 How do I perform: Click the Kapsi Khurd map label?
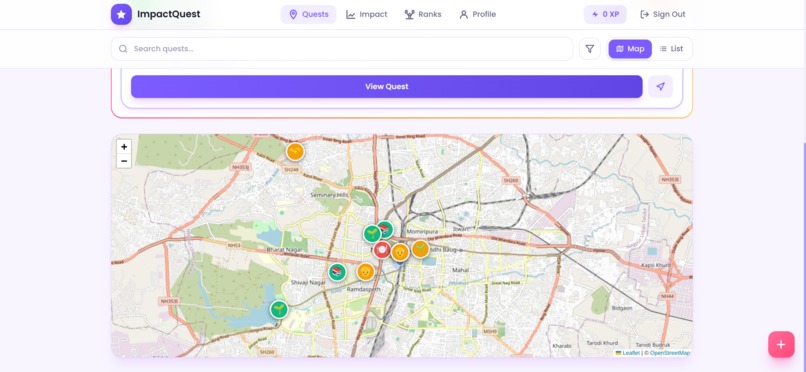click(656, 265)
